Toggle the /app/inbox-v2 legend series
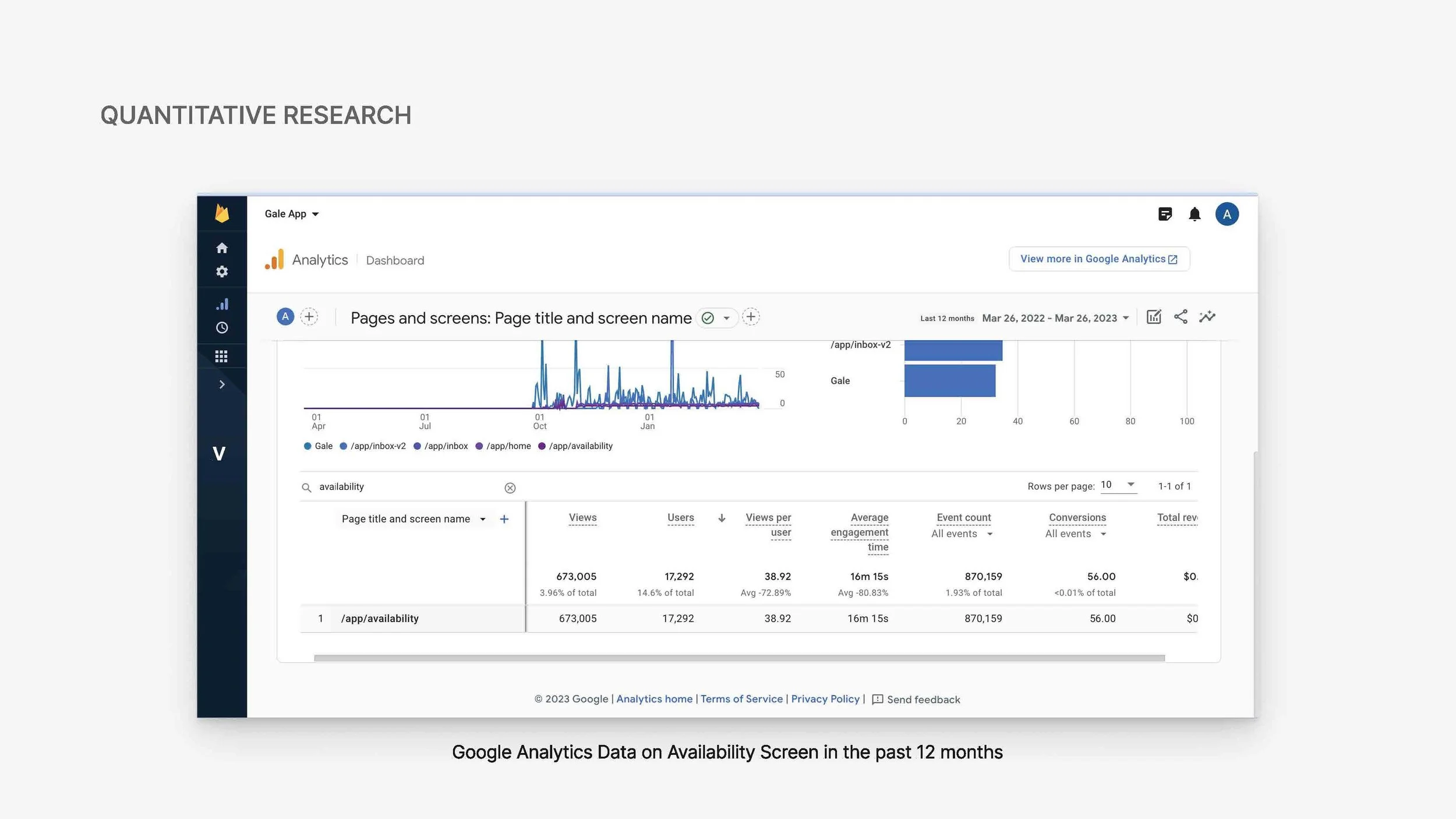This screenshot has width=1456, height=819. click(x=373, y=446)
